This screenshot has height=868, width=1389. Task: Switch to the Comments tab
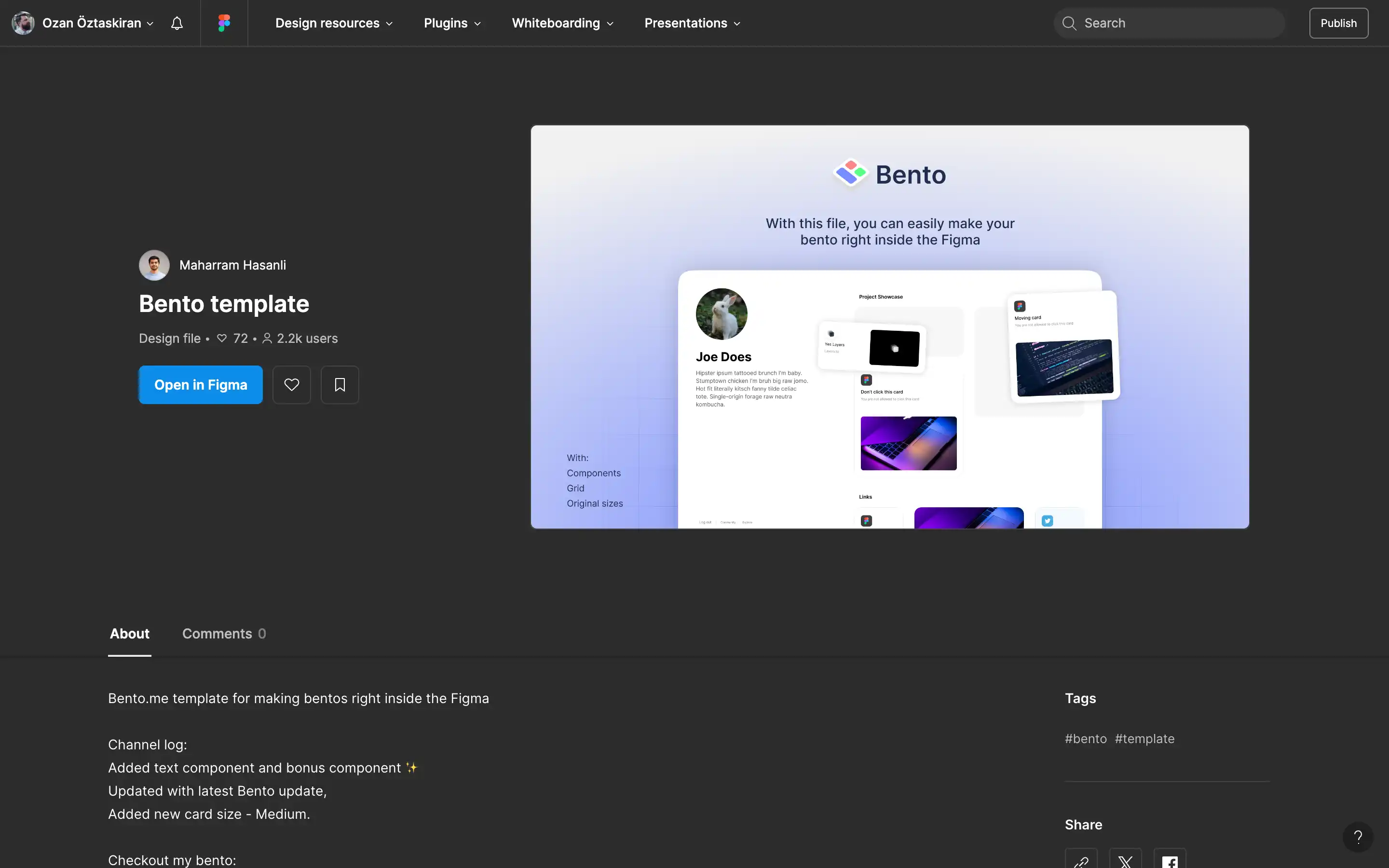click(224, 634)
